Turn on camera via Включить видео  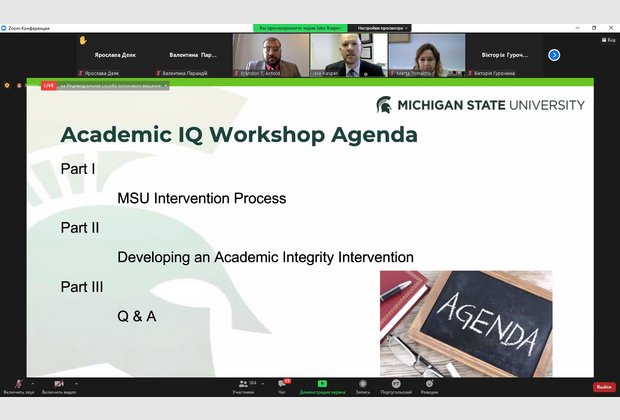(x=59, y=384)
